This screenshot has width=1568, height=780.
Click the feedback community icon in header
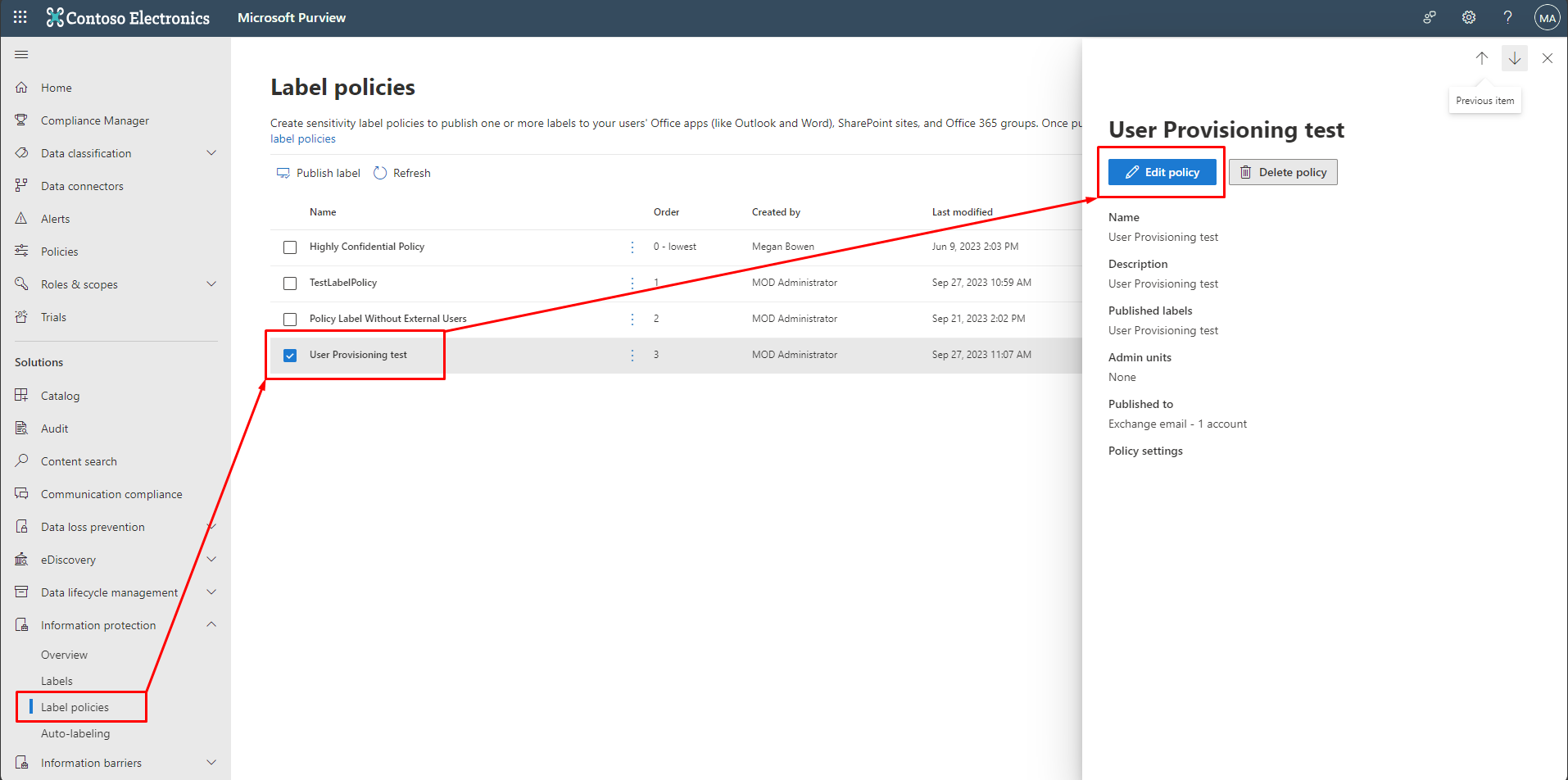[x=1430, y=17]
